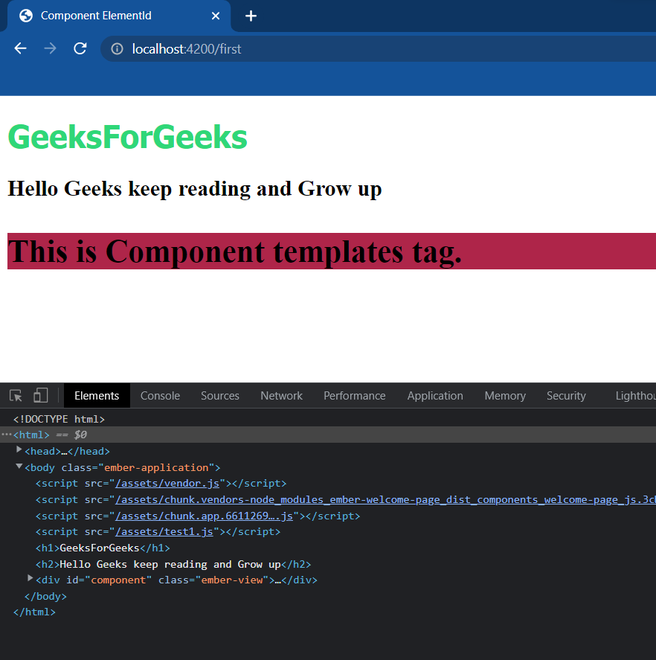Open the ember-welcome-page chunk vendors link
656x660 pixels.
point(385,500)
